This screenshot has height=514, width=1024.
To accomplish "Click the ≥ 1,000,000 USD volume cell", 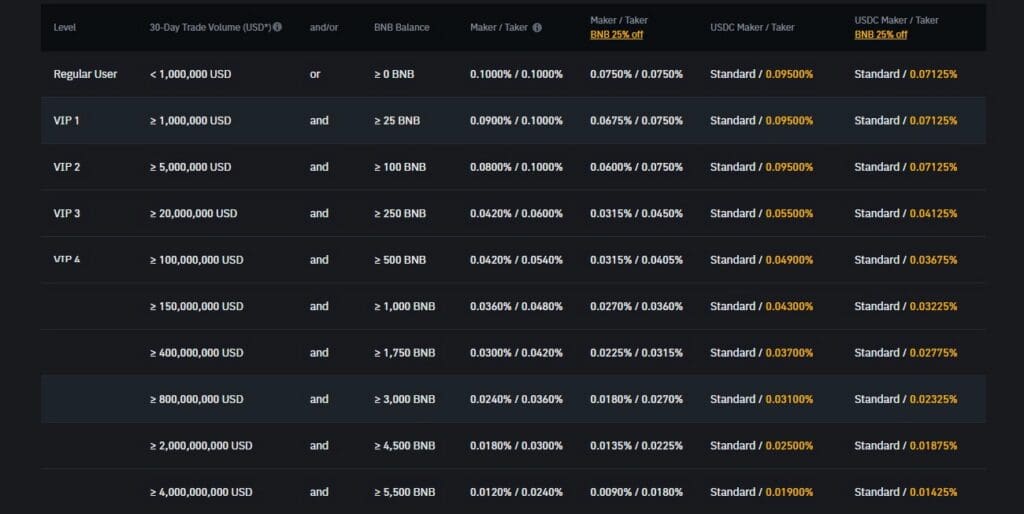I will 191,121.
